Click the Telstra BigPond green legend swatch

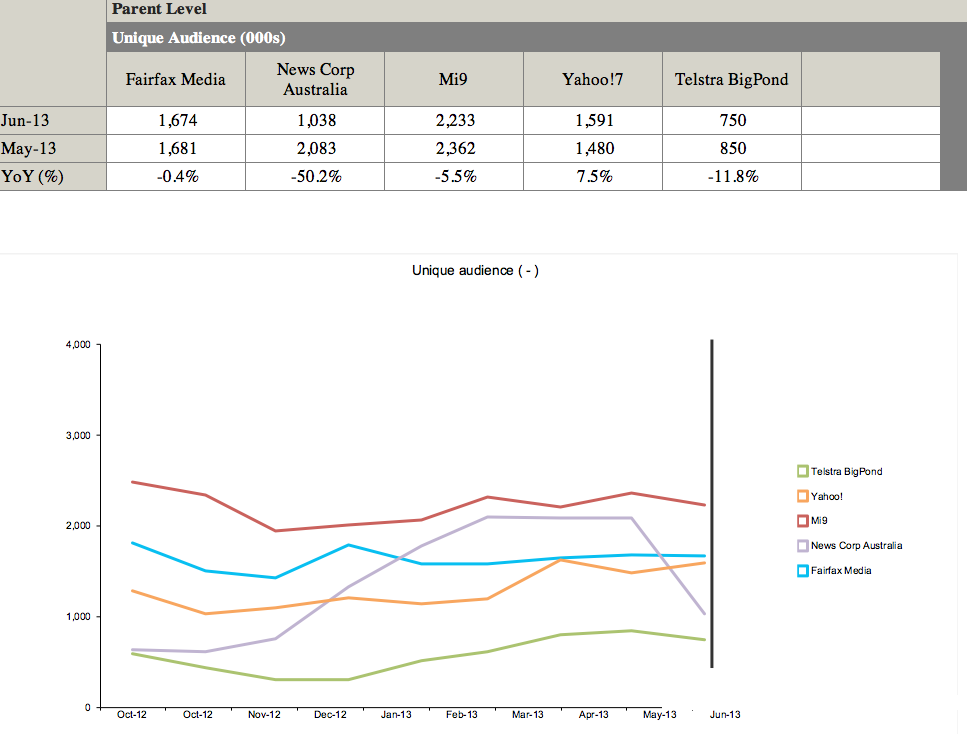[802, 471]
